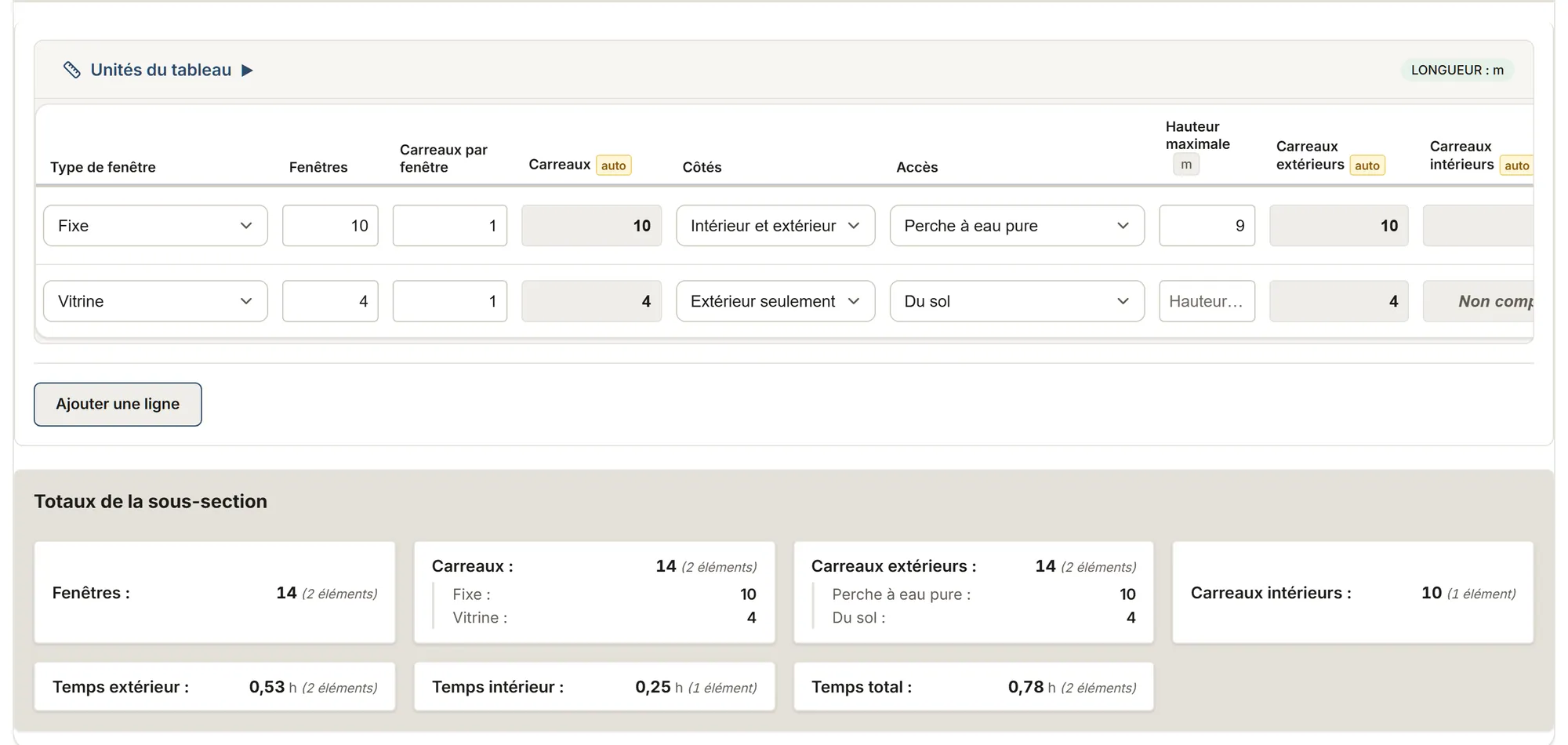The width and height of the screenshot is (1568, 745).
Task: Click the Carreaux intérieurs : total card
Action: pyautogui.click(x=1353, y=593)
